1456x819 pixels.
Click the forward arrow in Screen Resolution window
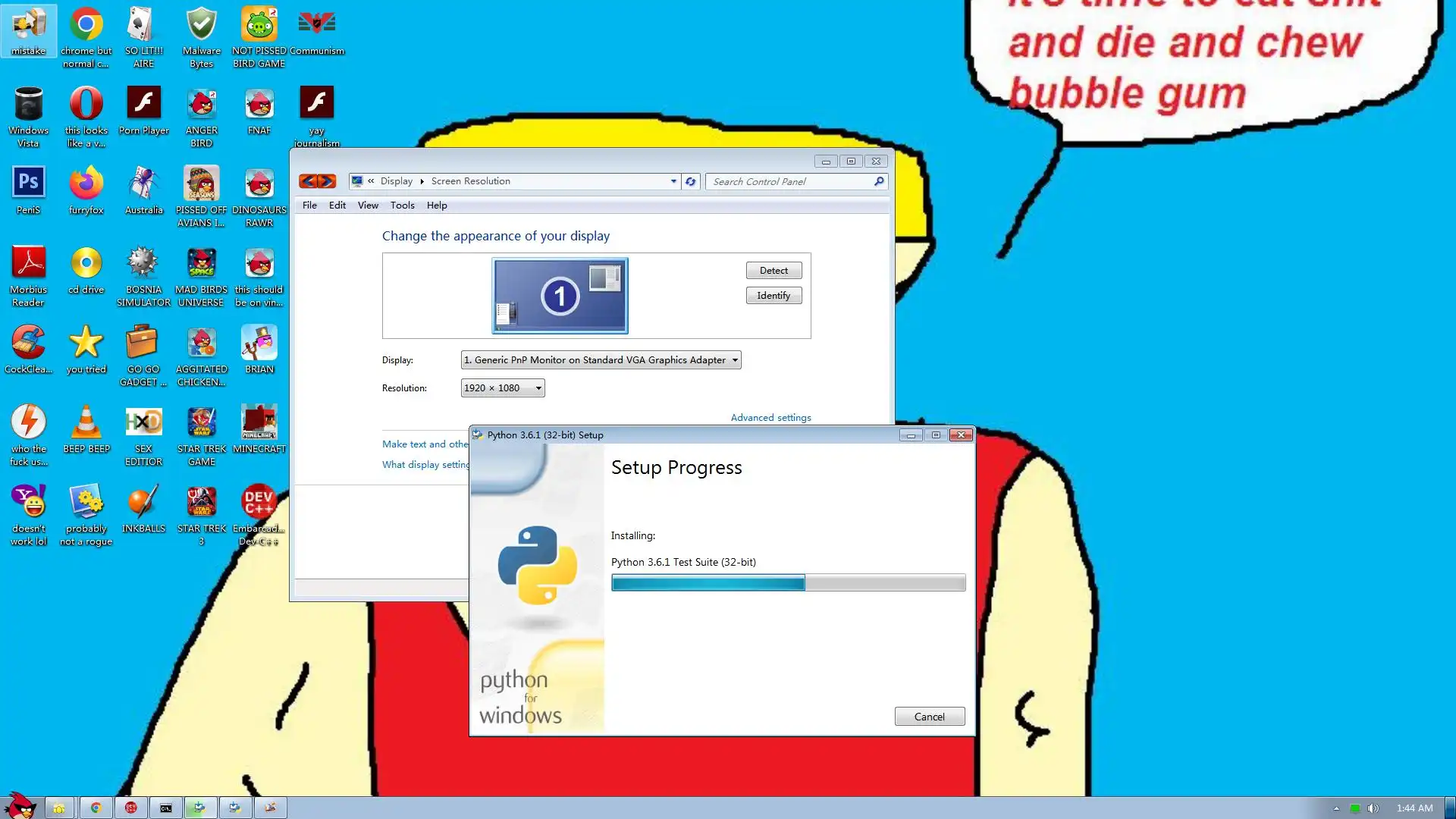pos(327,181)
